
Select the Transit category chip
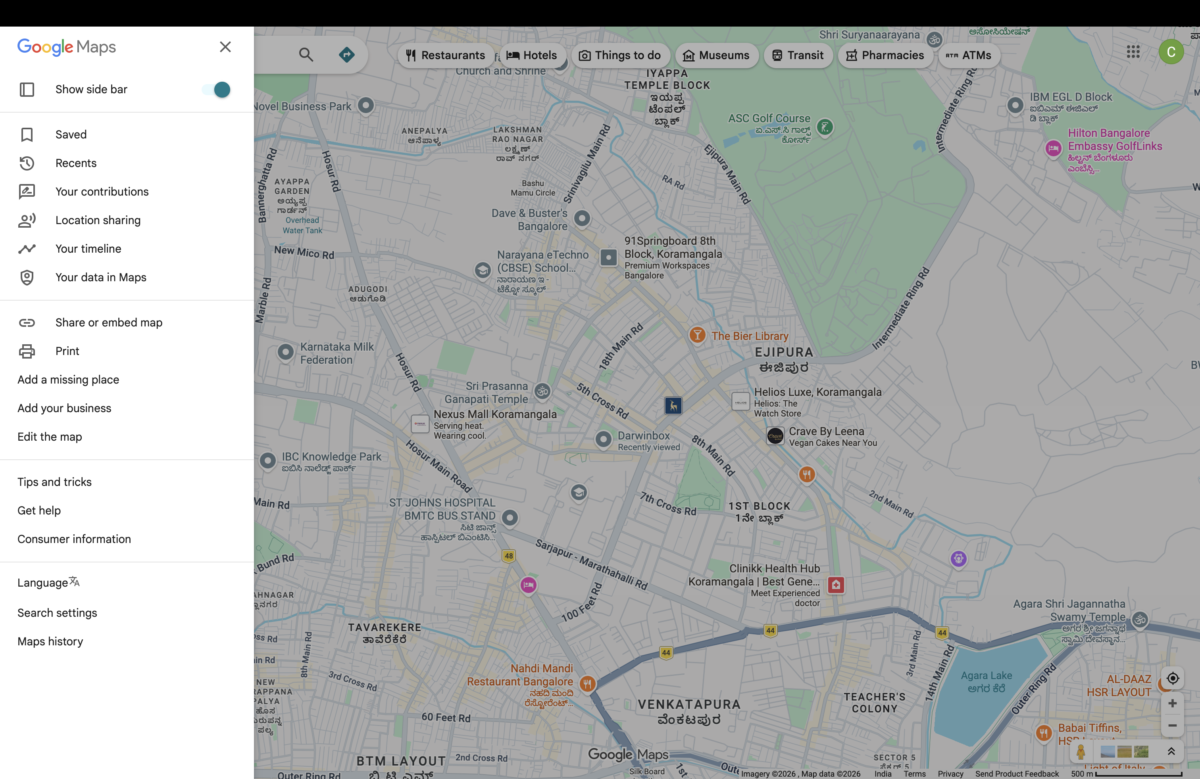[x=798, y=55]
